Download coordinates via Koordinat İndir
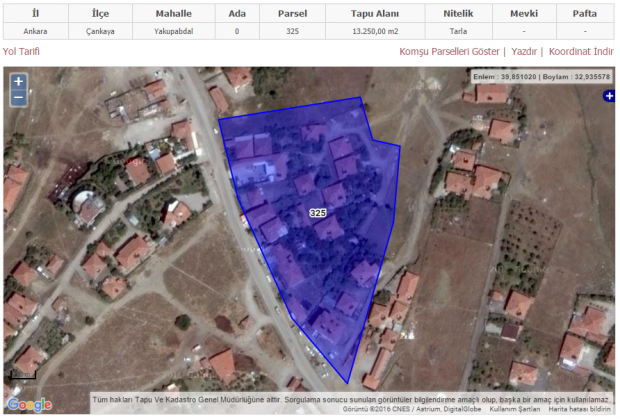 pos(581,51)
